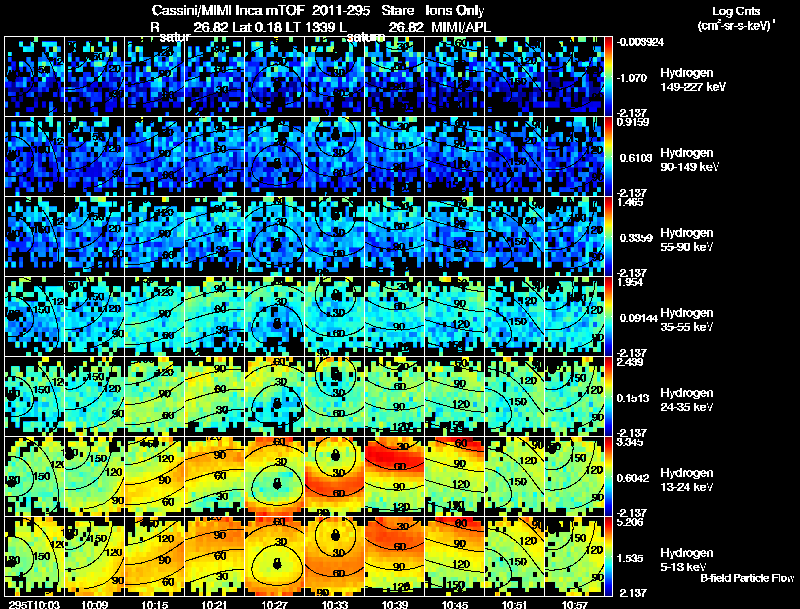Click the 'Hydrogen 35-55 keV' row label
This screenshot has width=800, height=609.
click(x=687, y=320)
